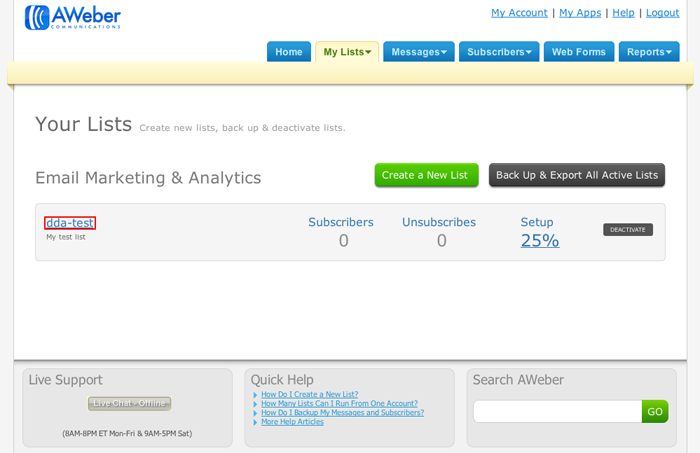Viewport: 700px width, 453px height.
Task: Click the Search AWeber input field
Action: pos(558,411)
